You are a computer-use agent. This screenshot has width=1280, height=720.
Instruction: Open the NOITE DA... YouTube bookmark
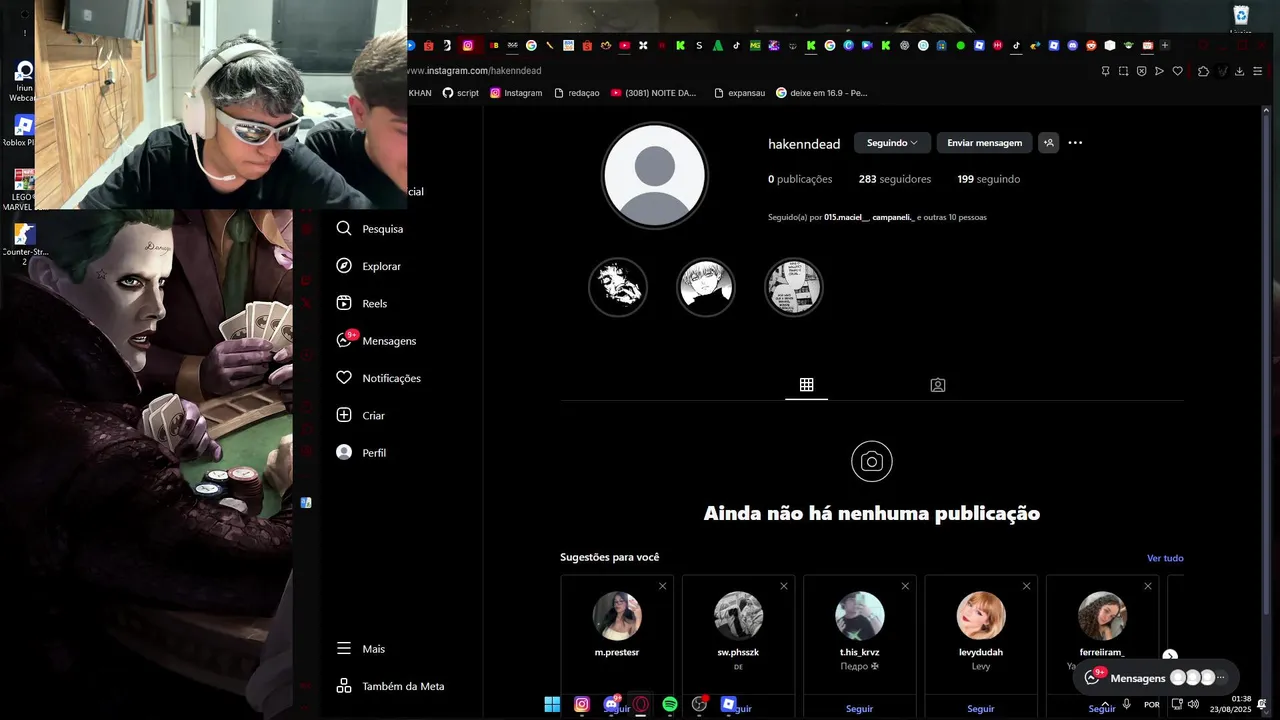[x=653, y=93]
